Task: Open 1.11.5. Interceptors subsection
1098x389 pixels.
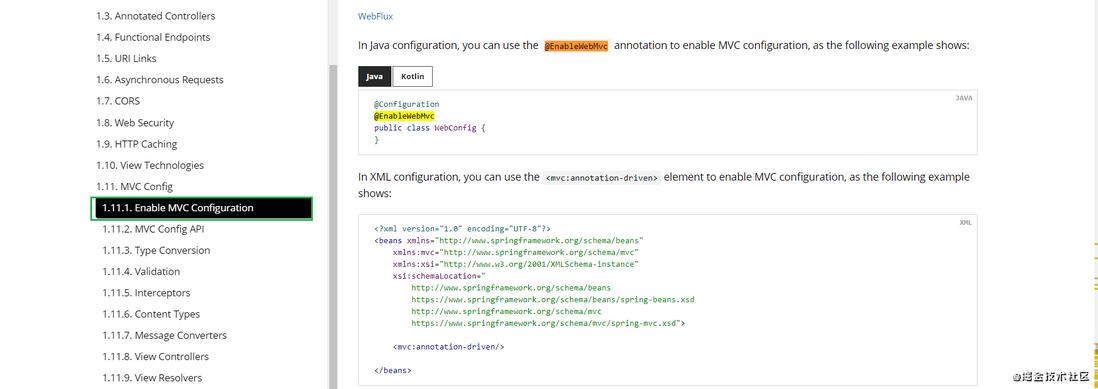Action: (x=146, y=293)
